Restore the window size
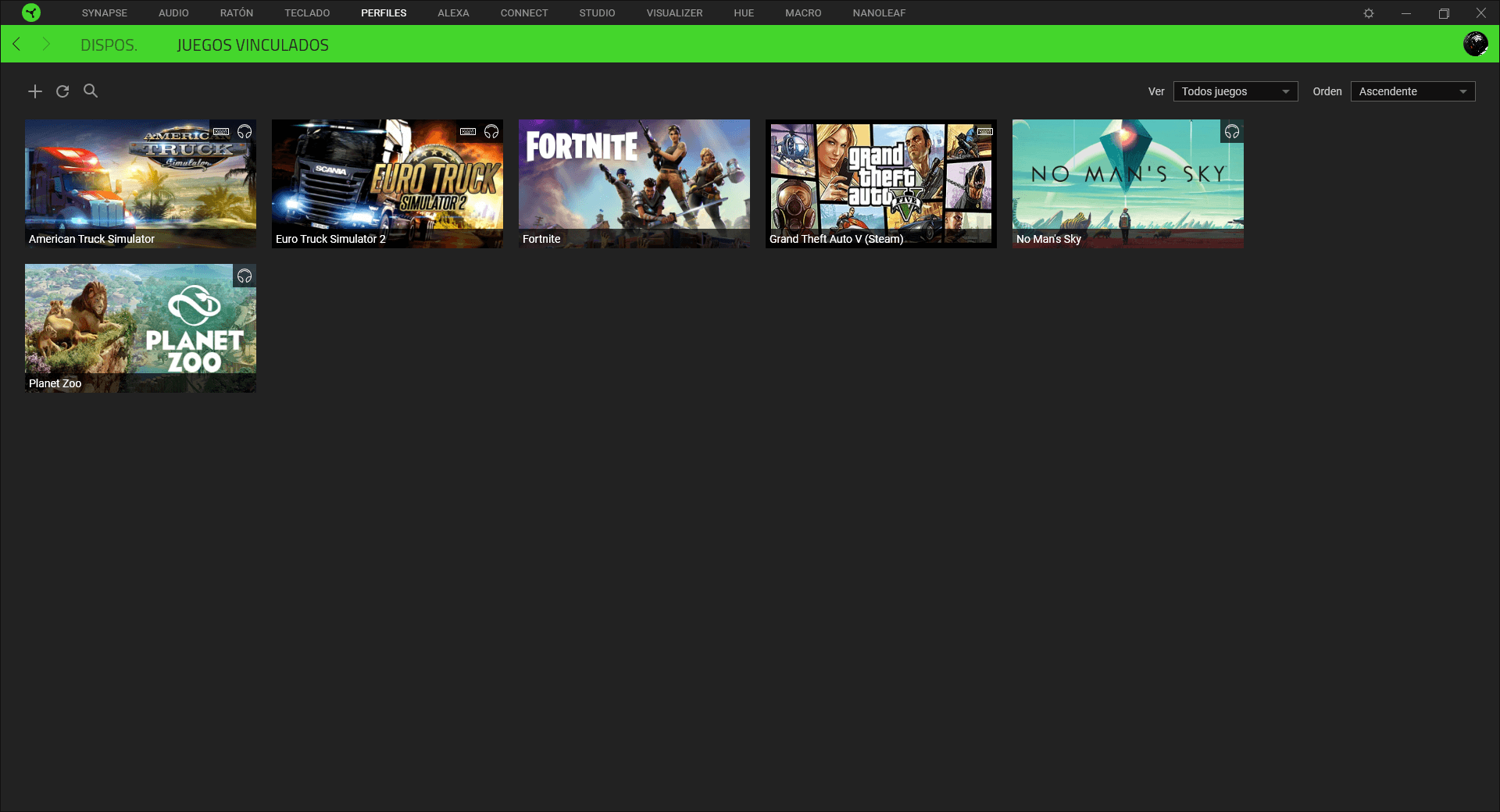 coord(1444,13)
